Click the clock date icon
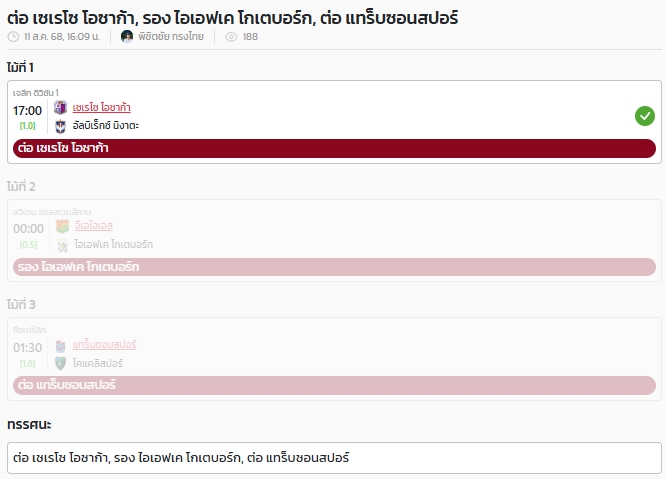 (x=14, y=37)
